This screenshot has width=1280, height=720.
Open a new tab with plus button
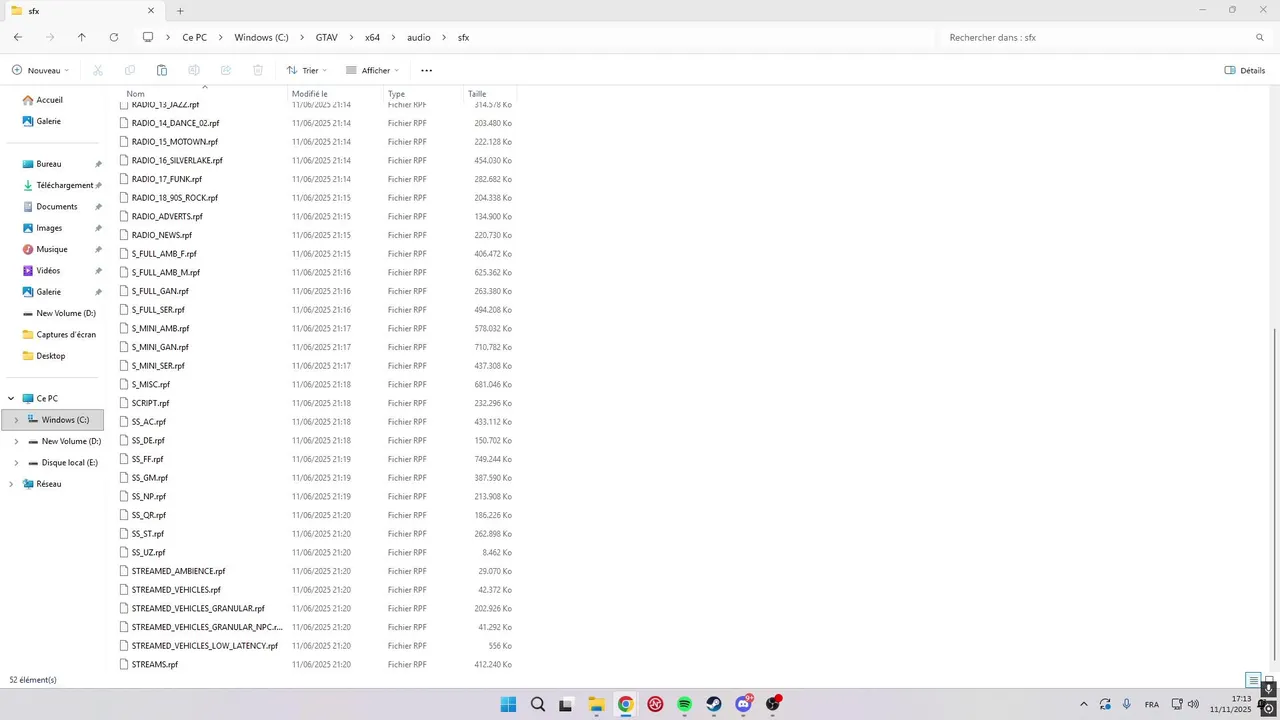(180, 11)
